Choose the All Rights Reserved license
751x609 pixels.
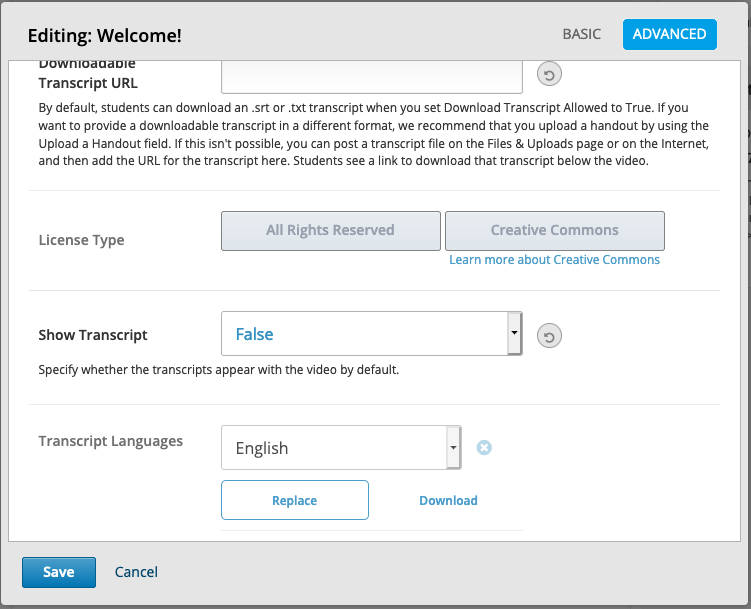pyautogui.click(x=330, y=231)
